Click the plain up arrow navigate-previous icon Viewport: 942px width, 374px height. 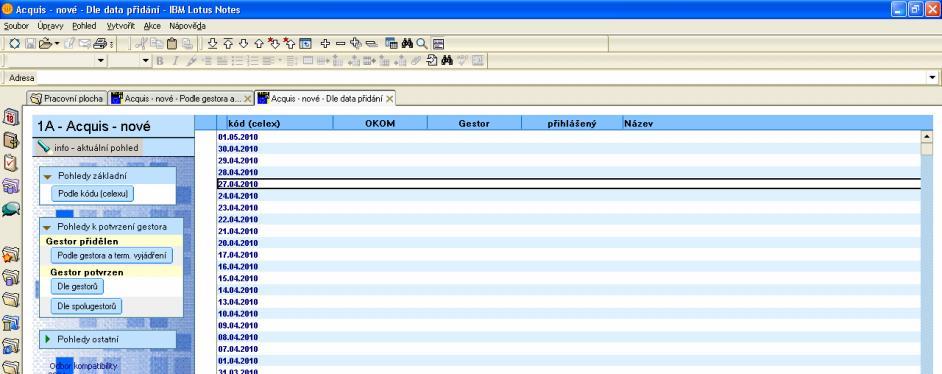(x=259, y=44)
